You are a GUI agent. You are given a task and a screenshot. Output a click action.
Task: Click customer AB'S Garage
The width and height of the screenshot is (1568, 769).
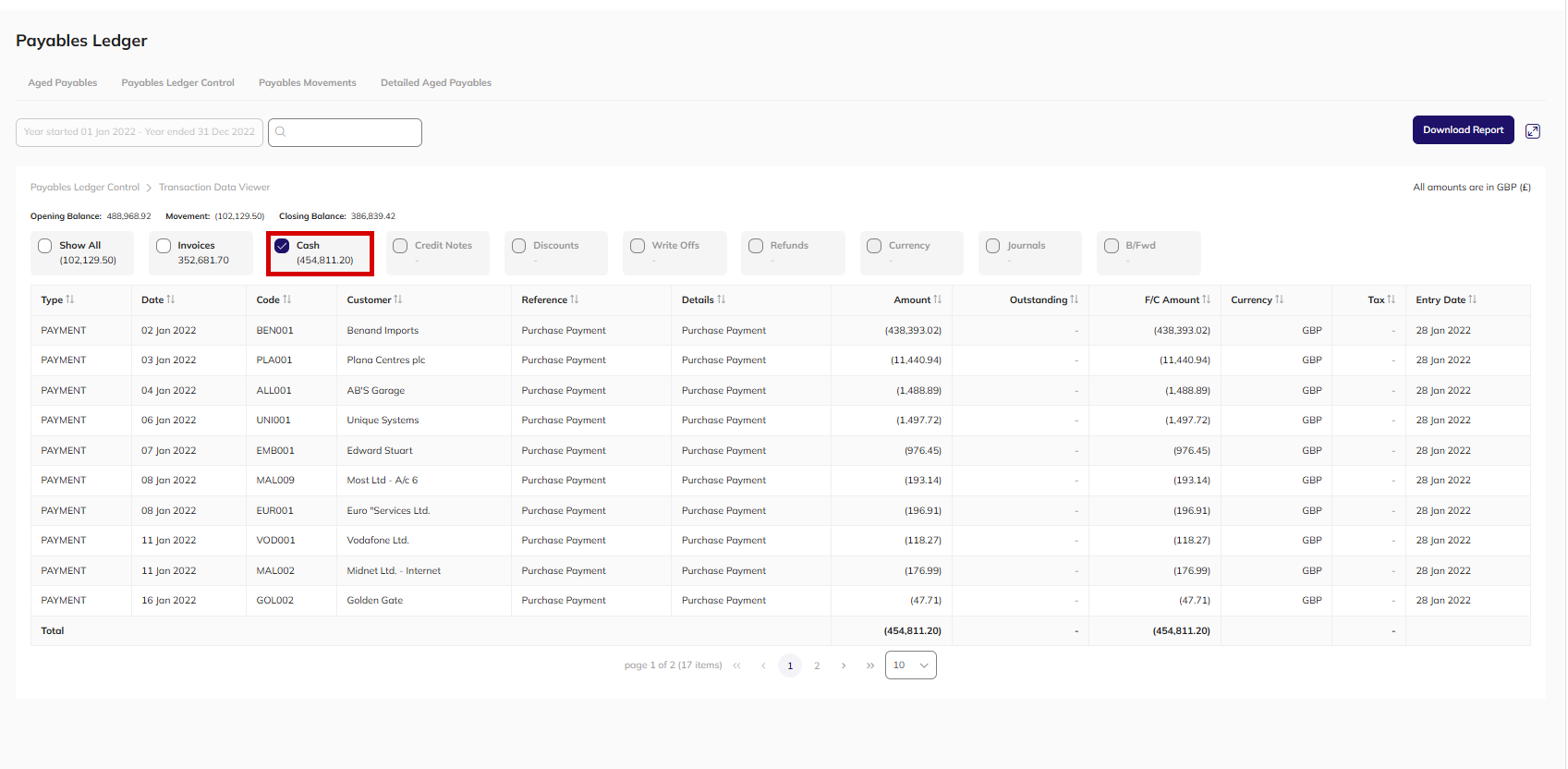376,391
